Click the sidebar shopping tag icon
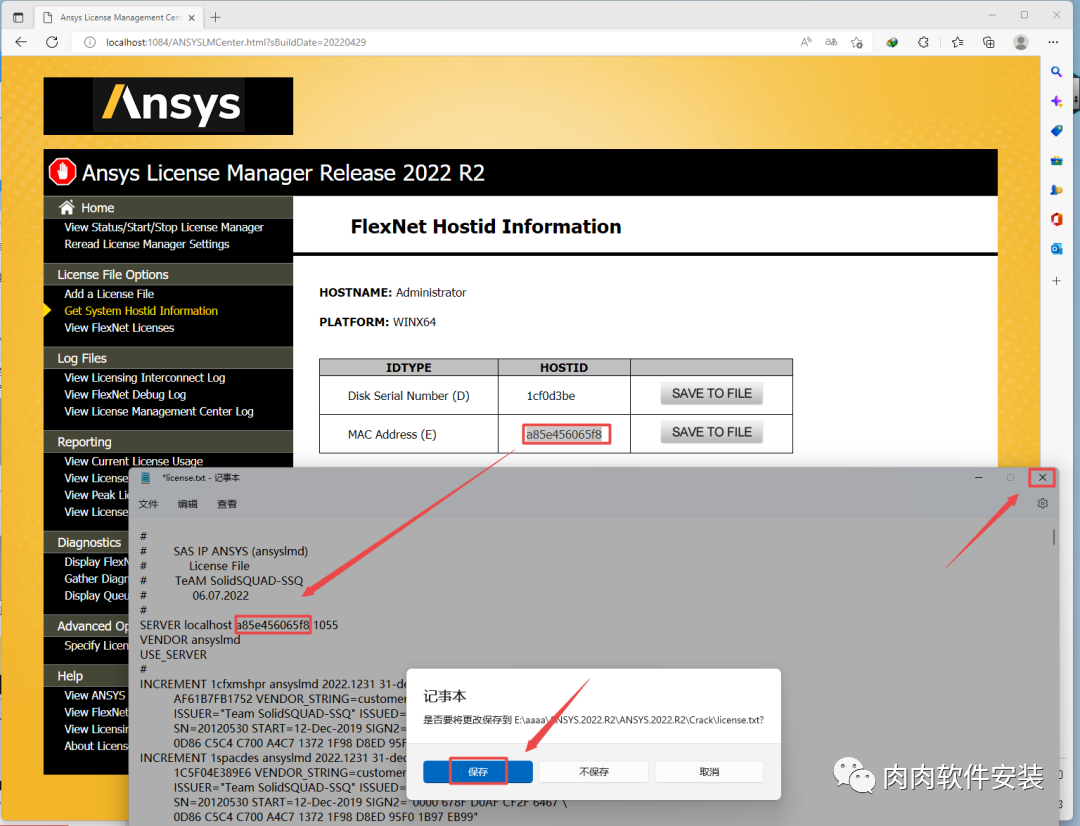The height and width of the screenshot is (826, 1080). 1057,131
